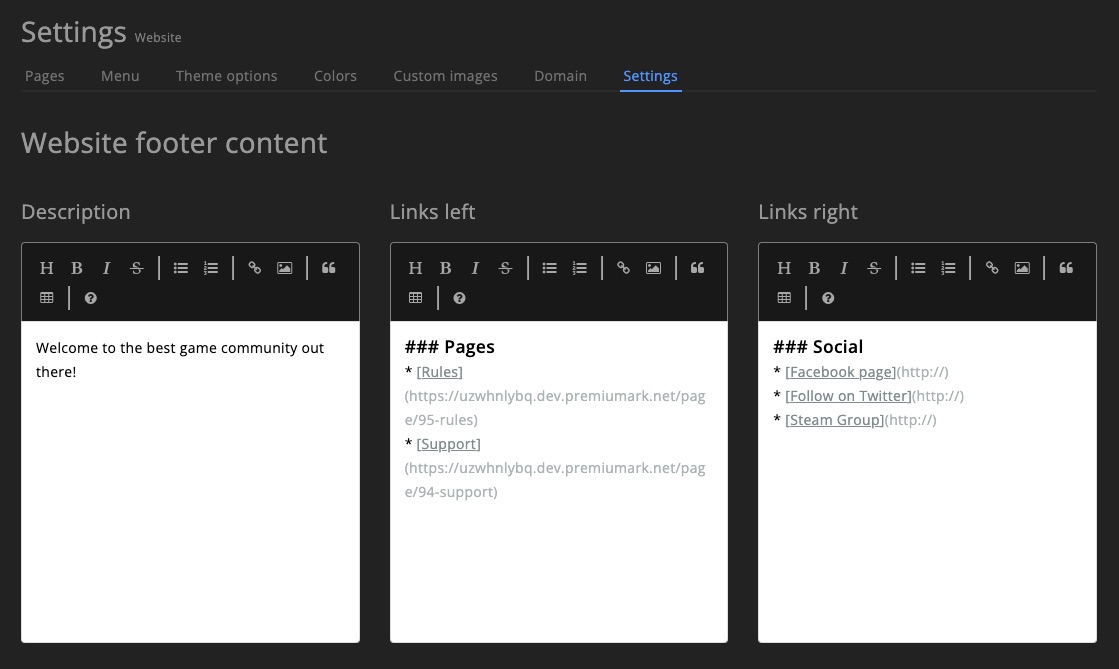Open markdown help for the Description editor
1119x669 pixels.
[90, 297]
